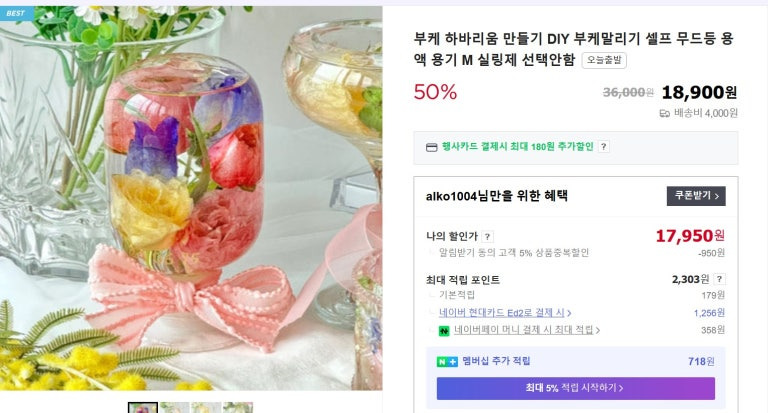This screenshot has height=413, width=773.
Task: Click the BEST badge on product image
Action: click(x=16, y=13)
